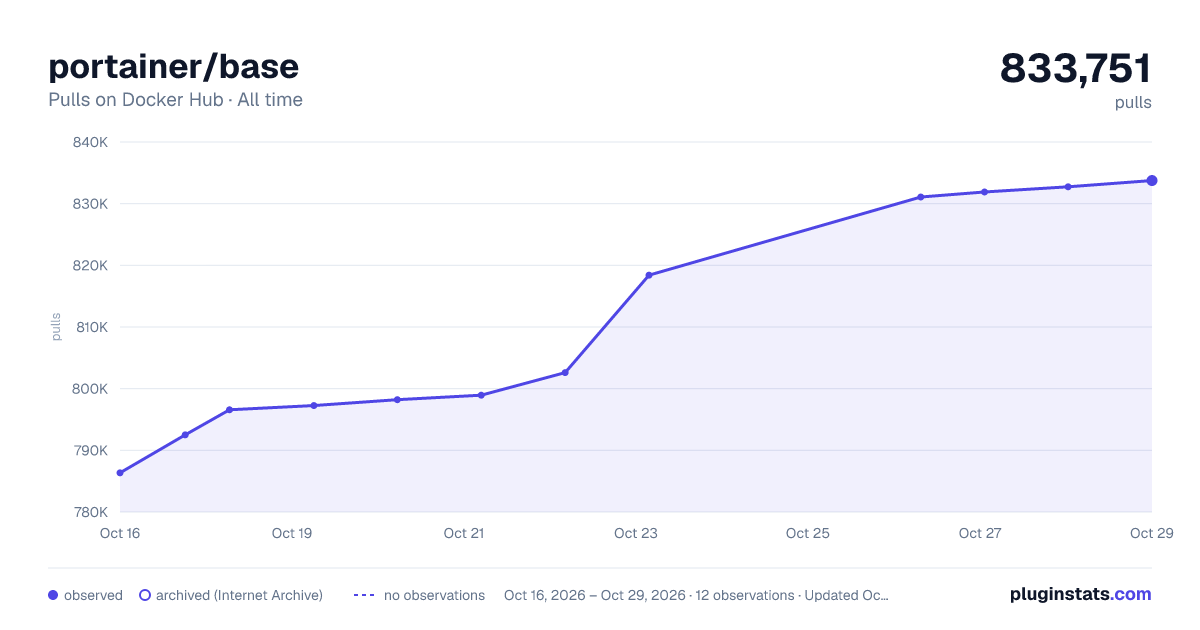Select the first data point above 830K

(921, 197)
